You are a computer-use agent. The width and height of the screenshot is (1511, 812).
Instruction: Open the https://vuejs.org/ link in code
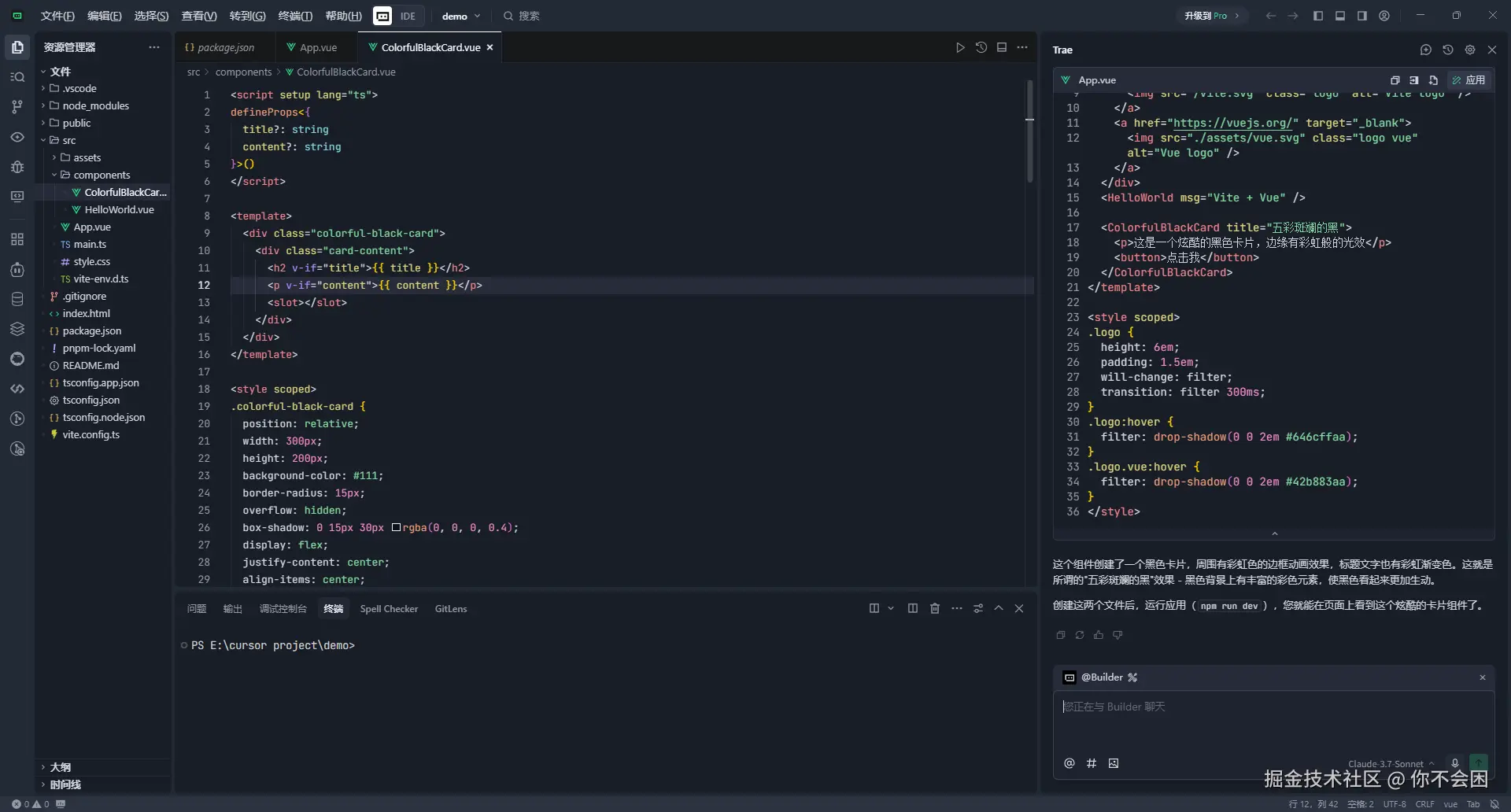[1232, 123]
